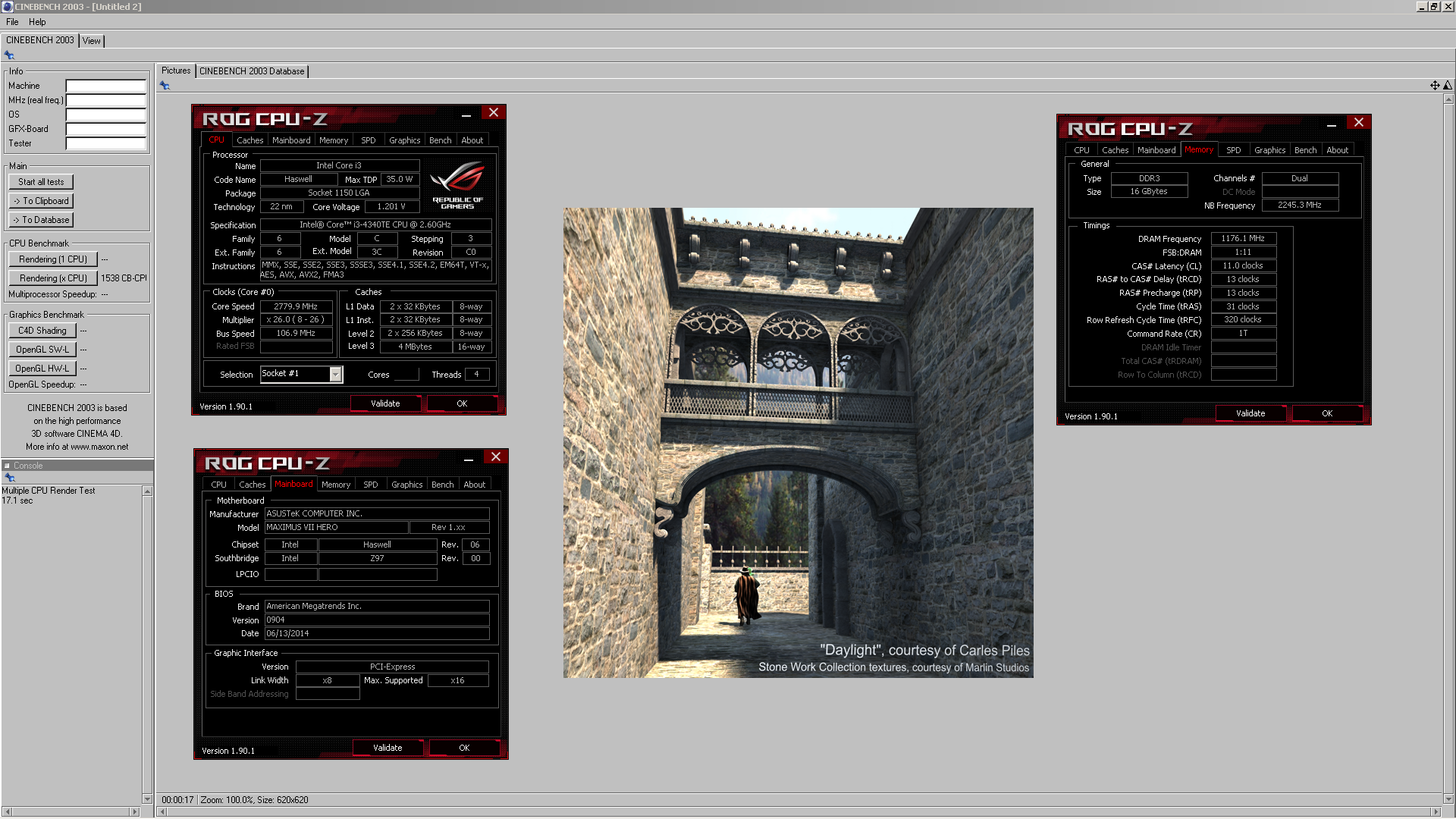Open Socket #1 selection dropdown
This screenshot has width=1456, height=819.
[335, 374]
